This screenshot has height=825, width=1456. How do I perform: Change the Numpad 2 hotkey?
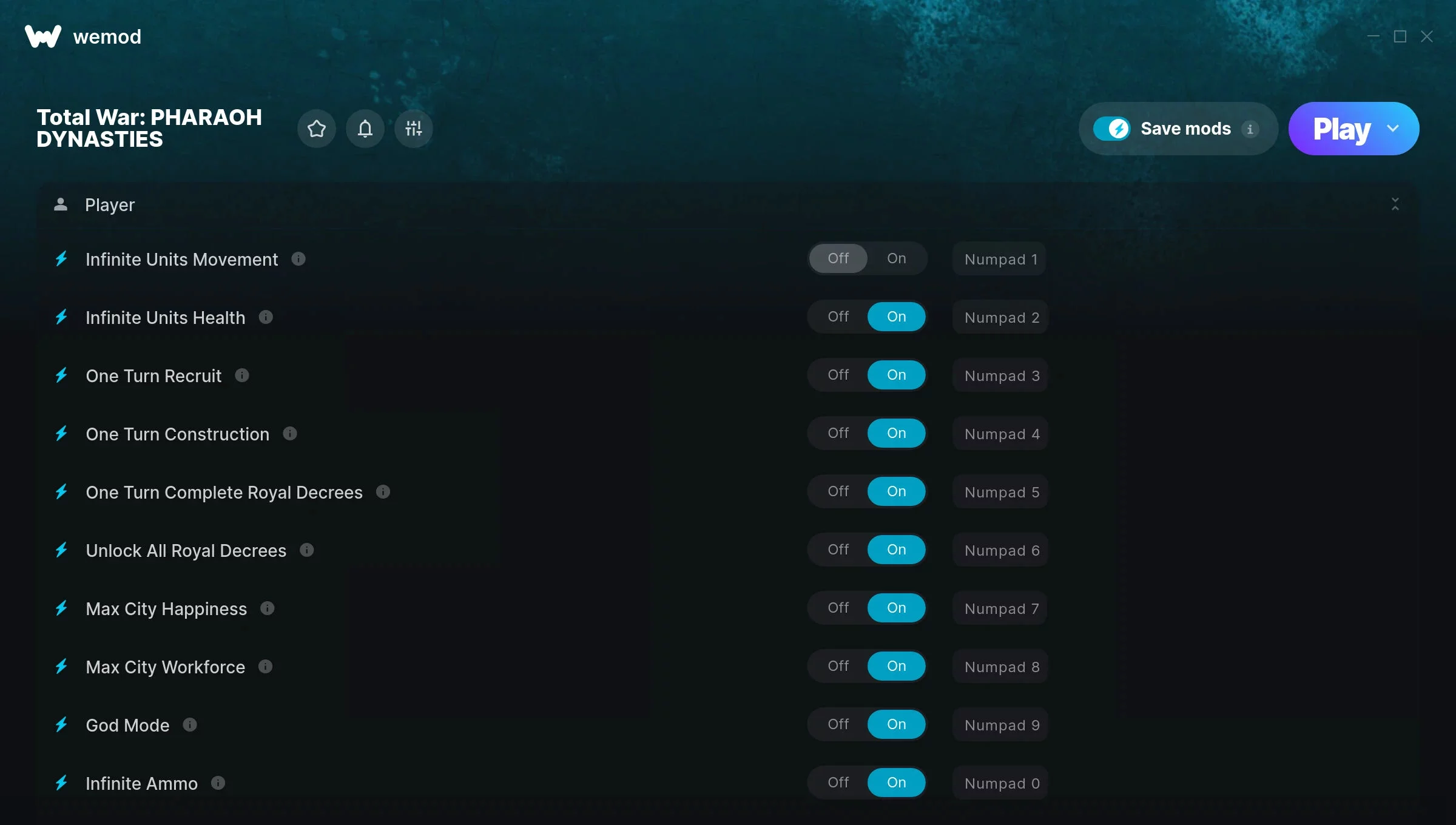click(1000, 317)
